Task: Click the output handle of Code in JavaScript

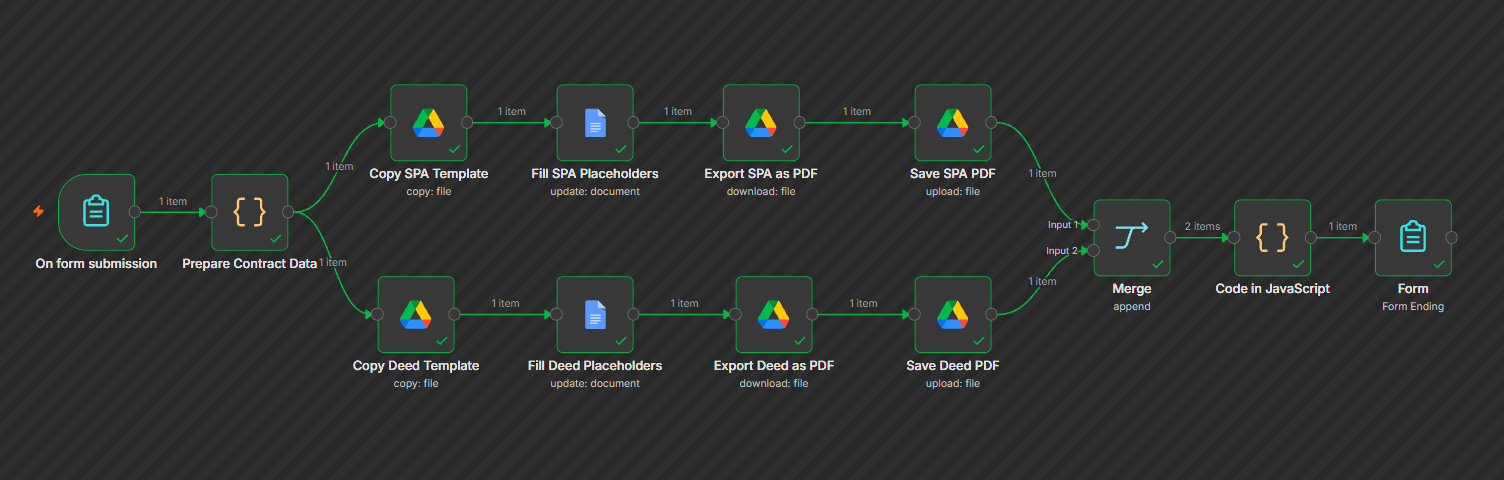Action: (1311, 237)
